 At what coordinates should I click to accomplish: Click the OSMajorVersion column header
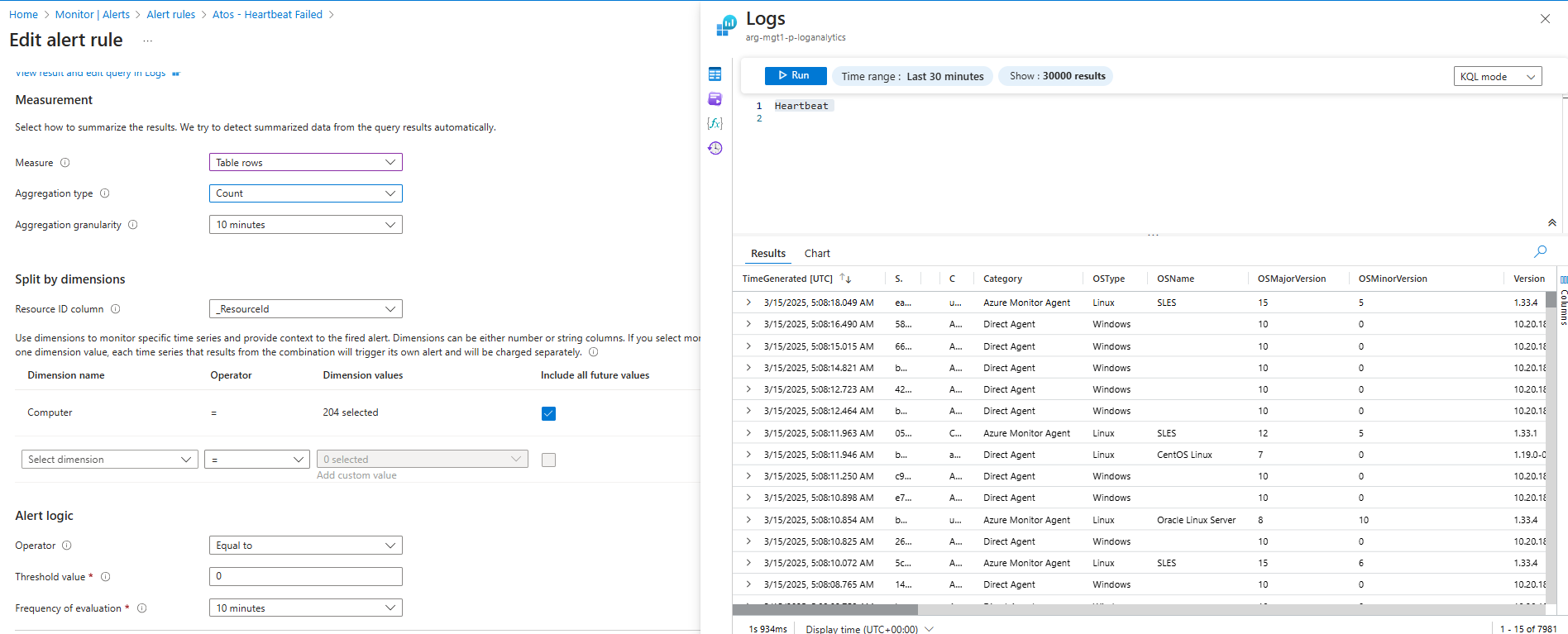pyautogui.click(x=1292, y=279)
